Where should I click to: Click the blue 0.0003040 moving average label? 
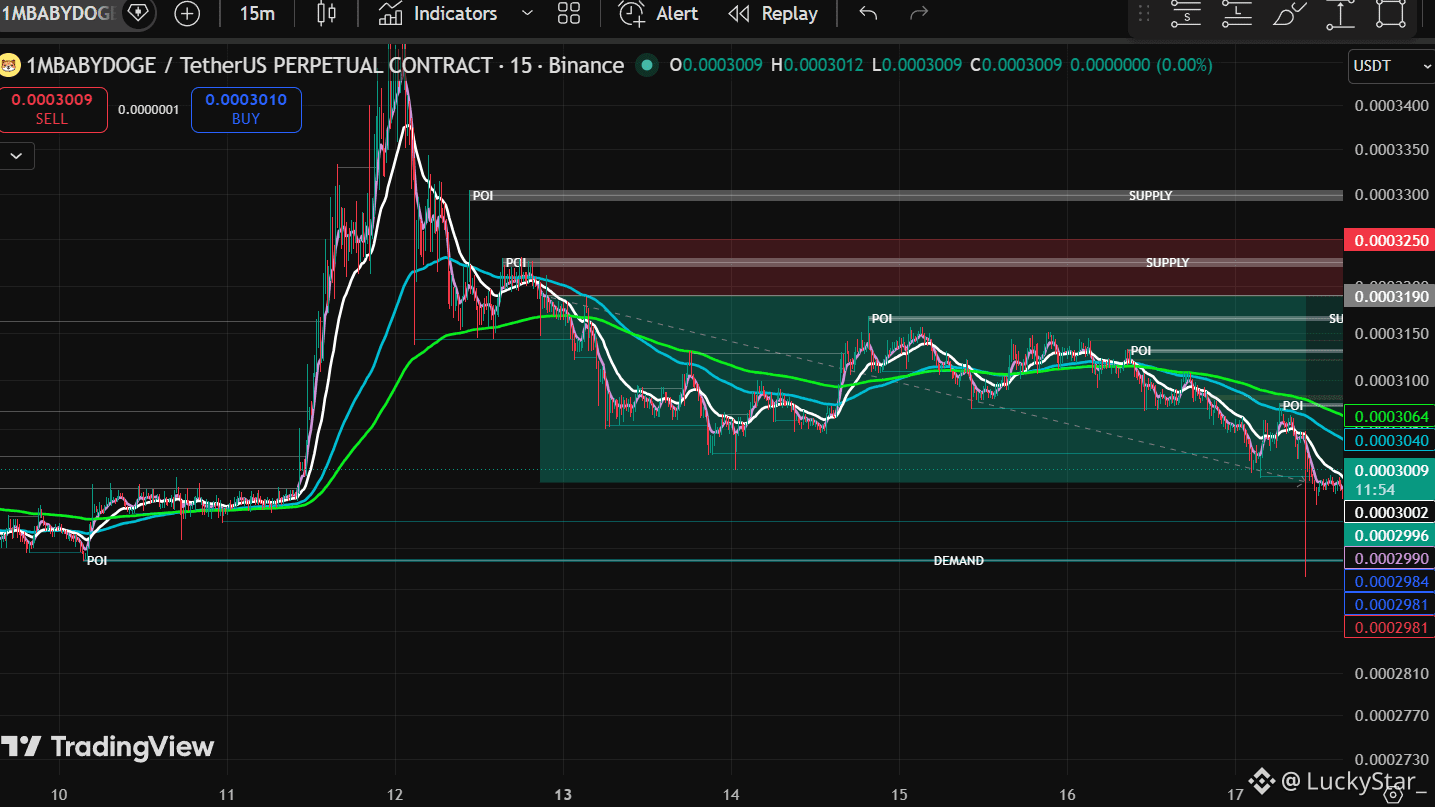pyautogui.click(x=1391, y=441)
